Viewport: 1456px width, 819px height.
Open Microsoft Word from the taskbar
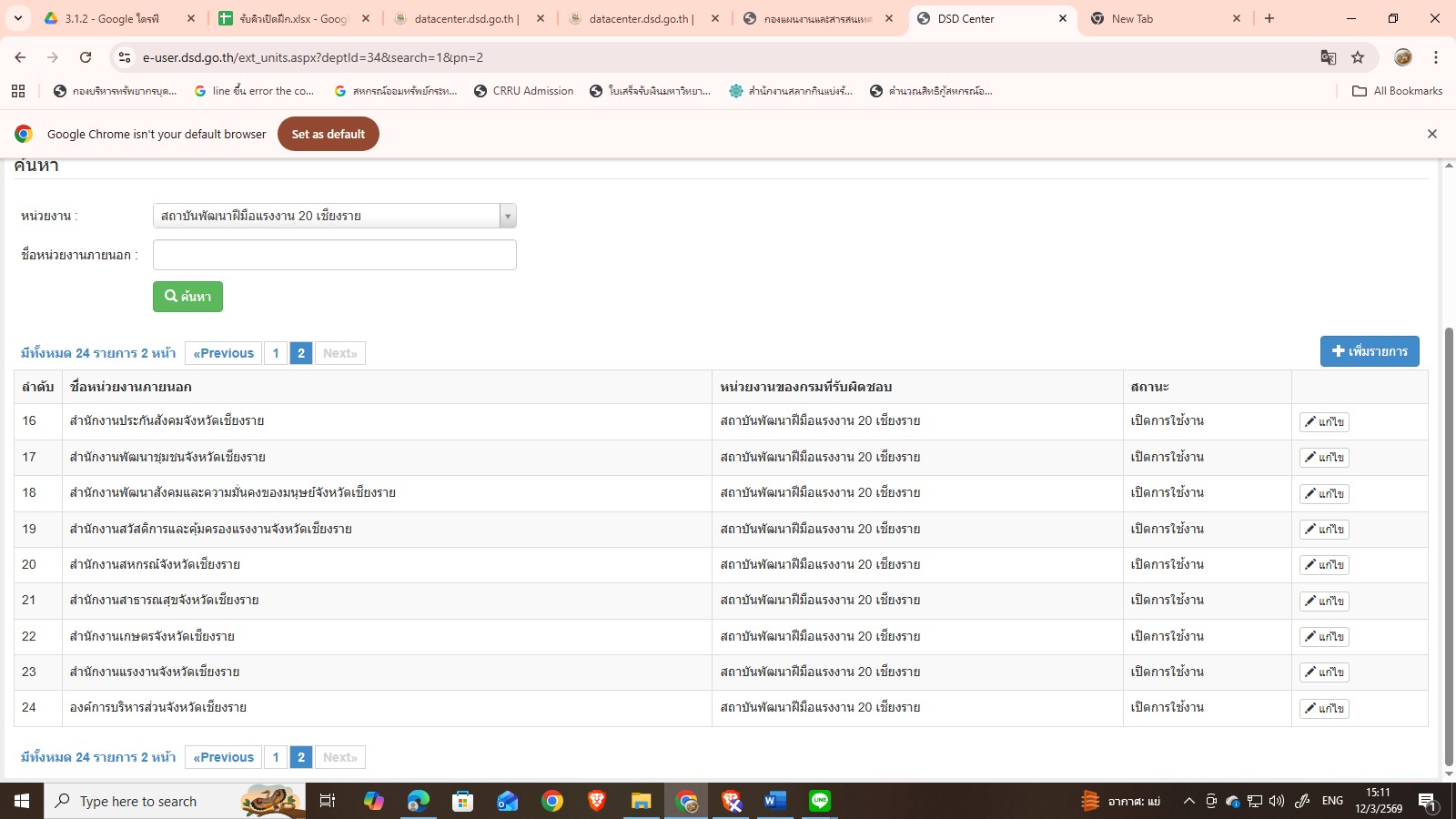pyautogui.click(x=774, y=801)
